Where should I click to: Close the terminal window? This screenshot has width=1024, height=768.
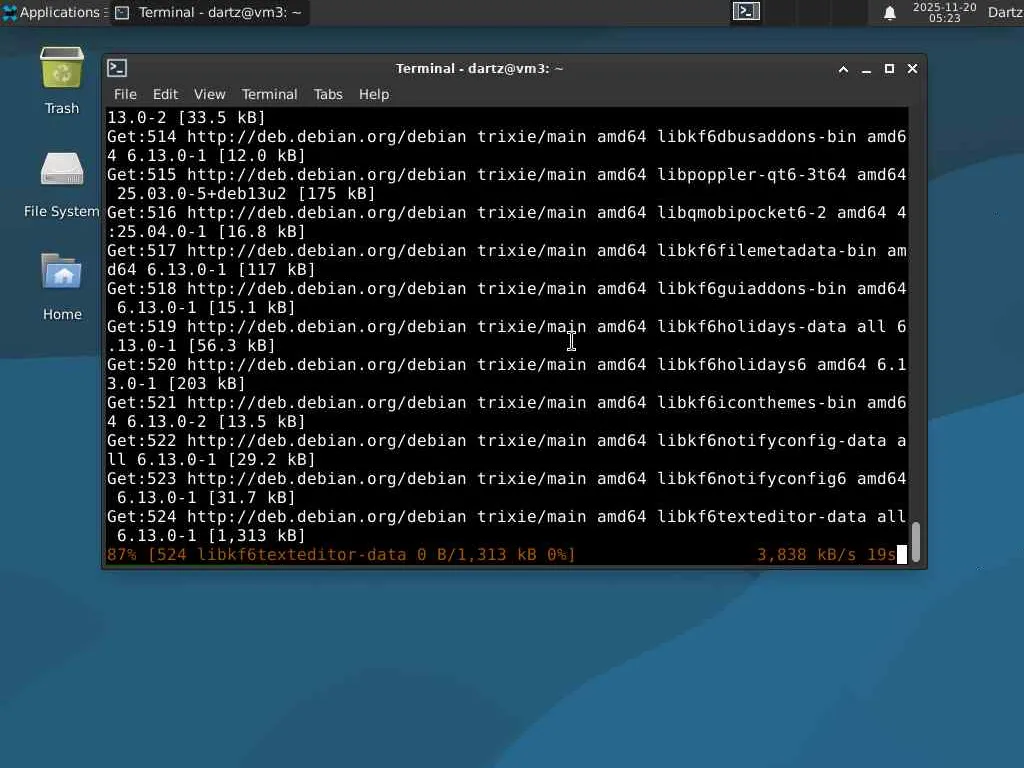tap(912, 69)
